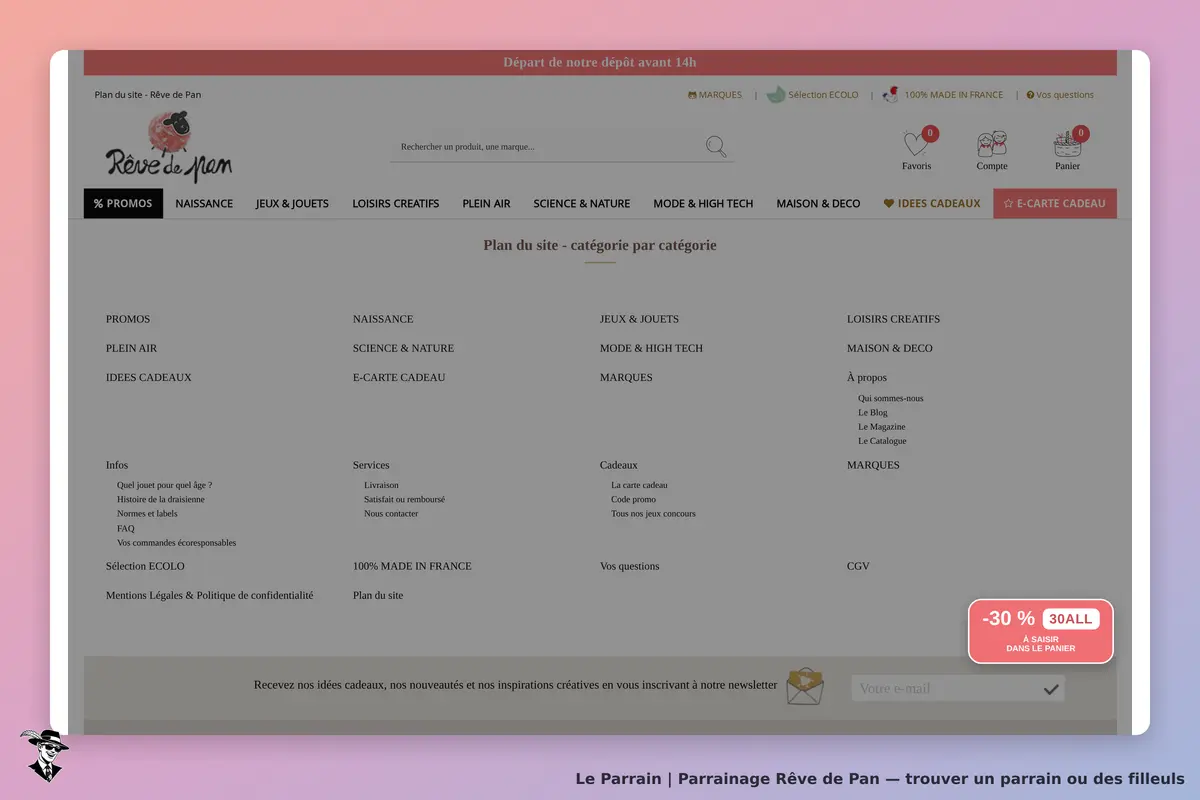The image size is (1200, 800).
Task: Open the % PROMOS menu tab
Action: [123, 203]
